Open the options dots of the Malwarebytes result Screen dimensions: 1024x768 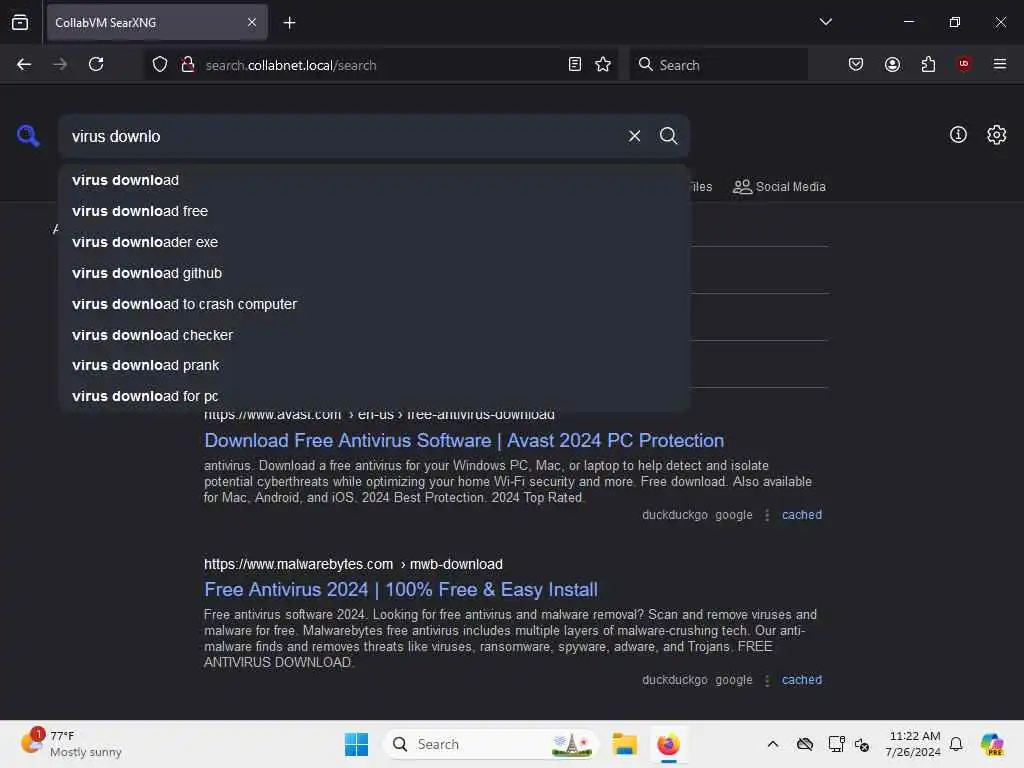767,680
